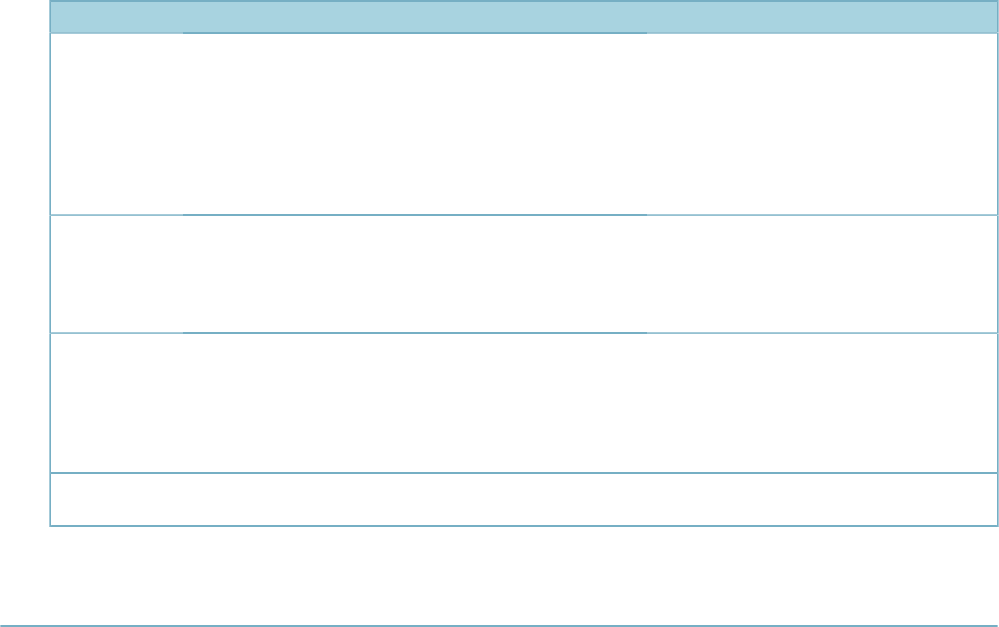Click the third row's left column cell

pos(117,403)
